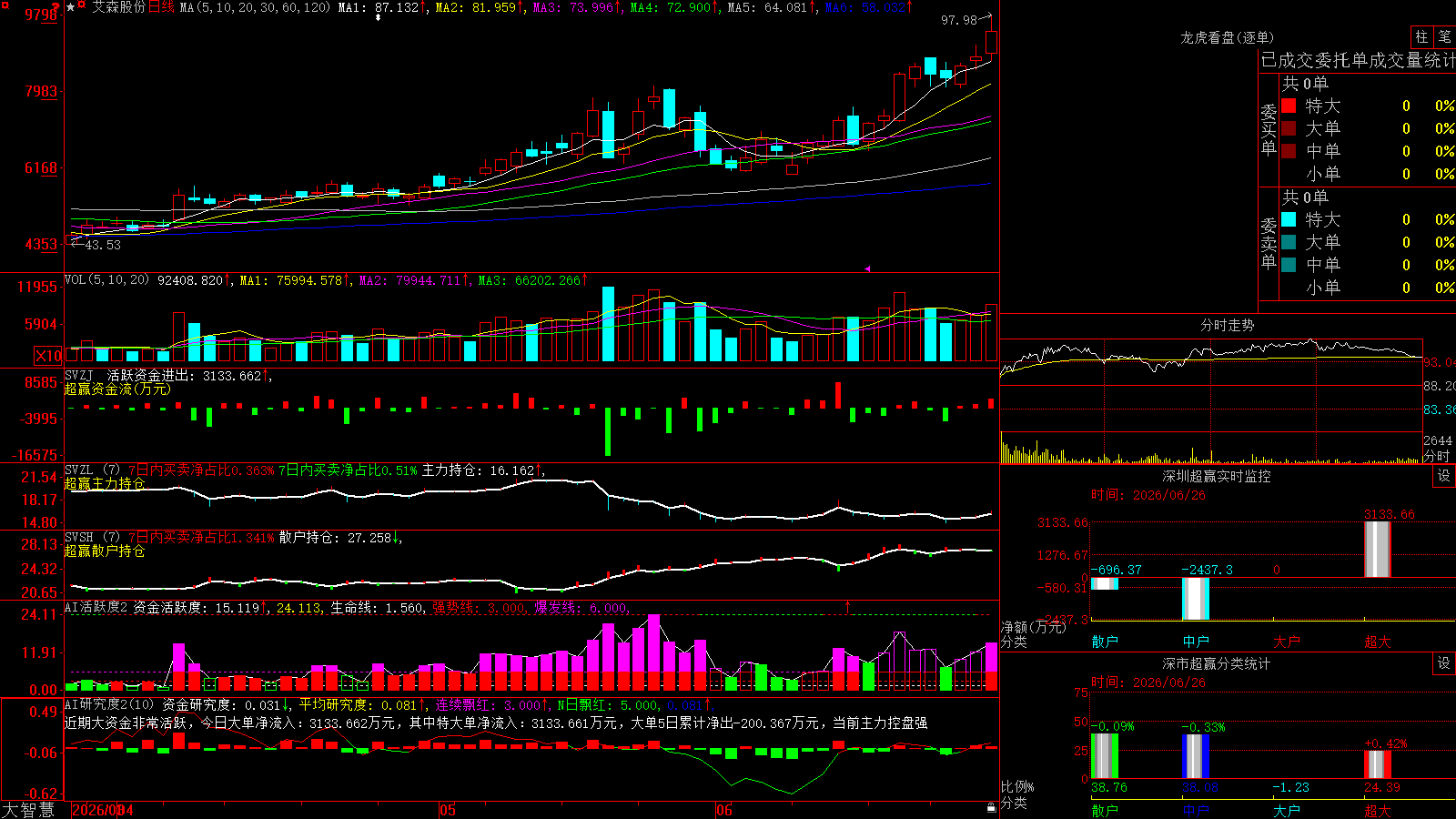Click the magenta marker arrow above the volume pane
The height and width of the screenshot is (819, 1456).
866,268
